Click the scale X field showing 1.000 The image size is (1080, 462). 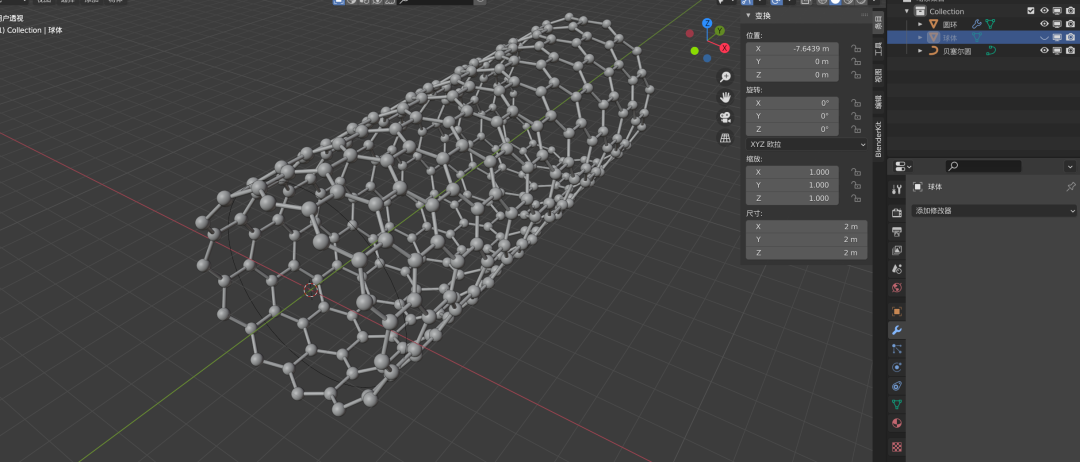[x=792, y=172]
